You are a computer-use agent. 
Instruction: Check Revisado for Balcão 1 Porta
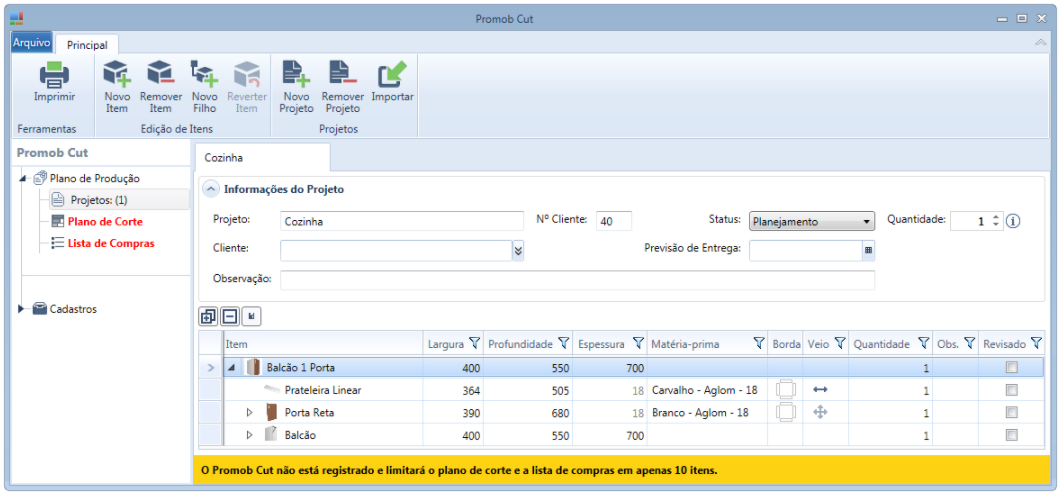coord(1011,367)
